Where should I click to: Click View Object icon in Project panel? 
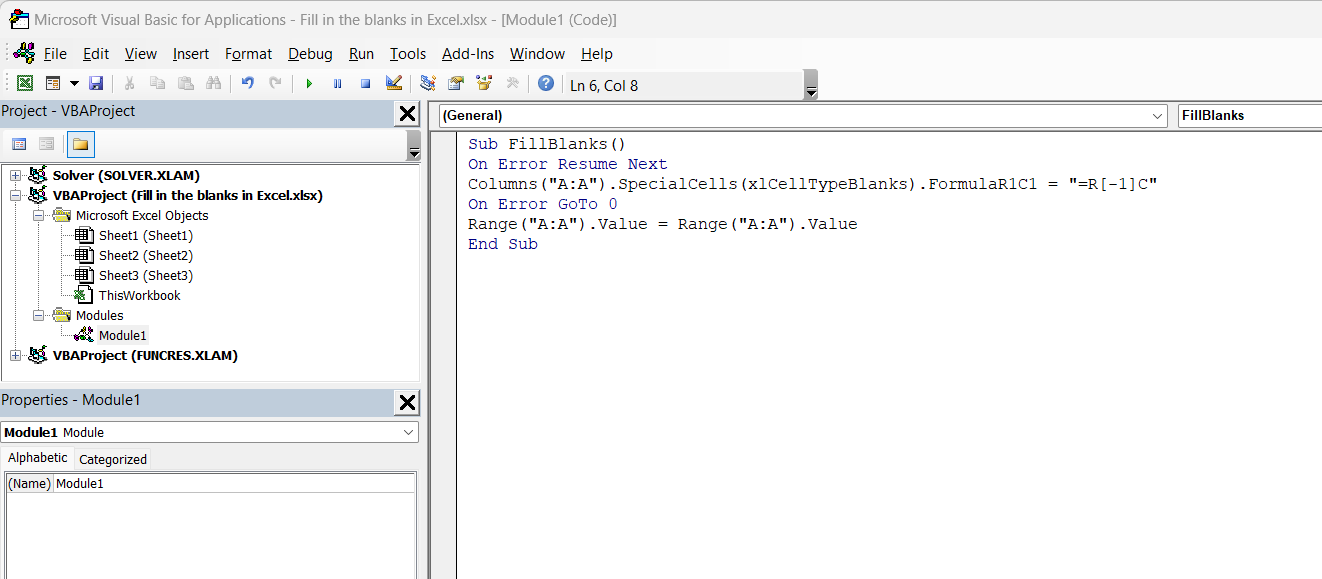tap(46, 144)
